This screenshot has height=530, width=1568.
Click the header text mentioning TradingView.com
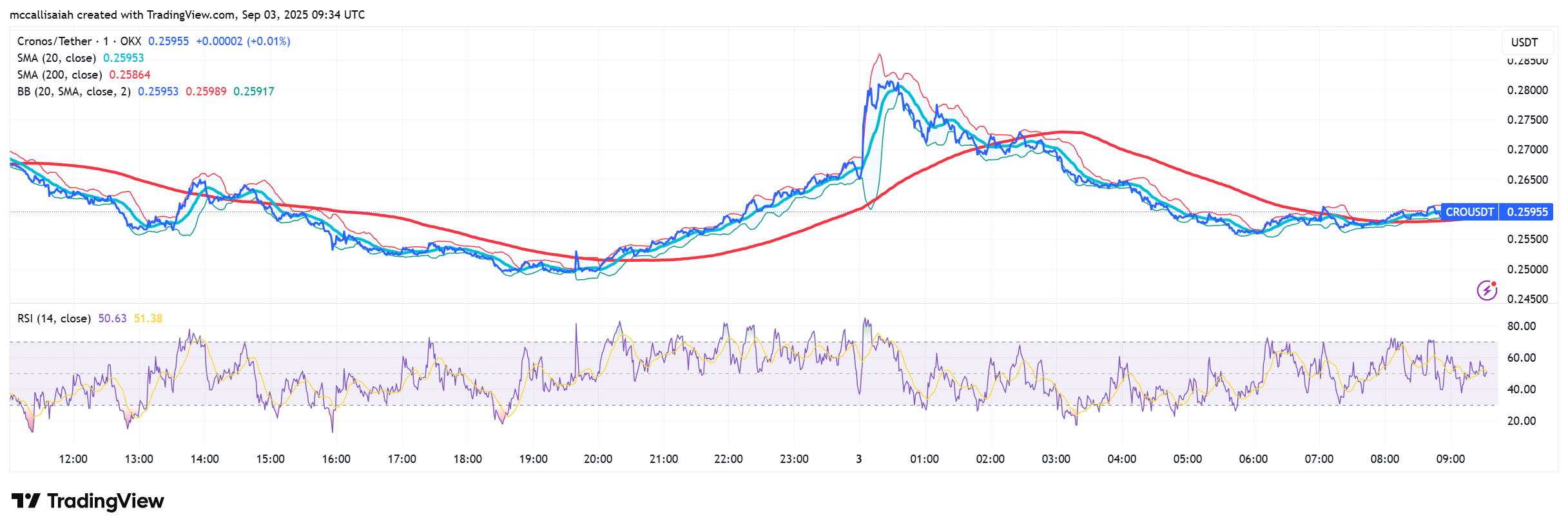coord(187,15)
